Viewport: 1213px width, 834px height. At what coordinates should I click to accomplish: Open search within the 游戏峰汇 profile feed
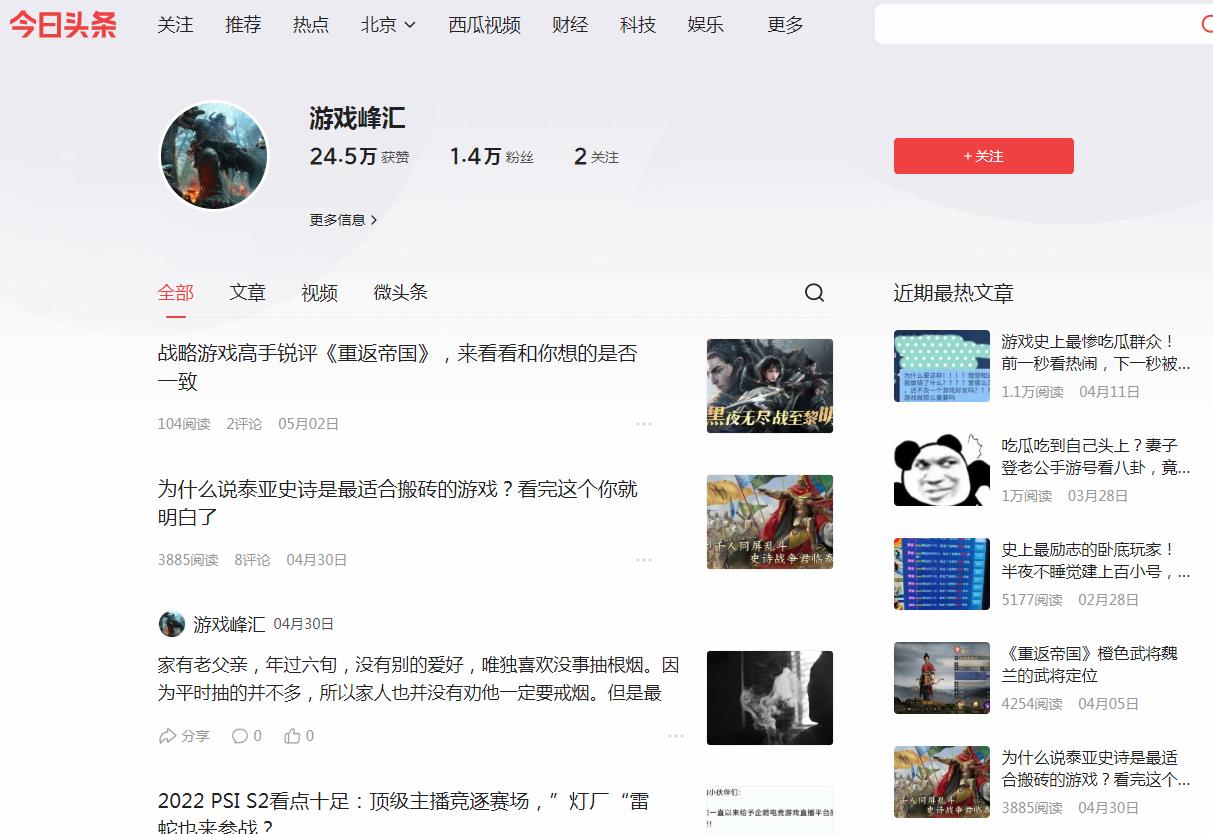[x=815, y=292]
